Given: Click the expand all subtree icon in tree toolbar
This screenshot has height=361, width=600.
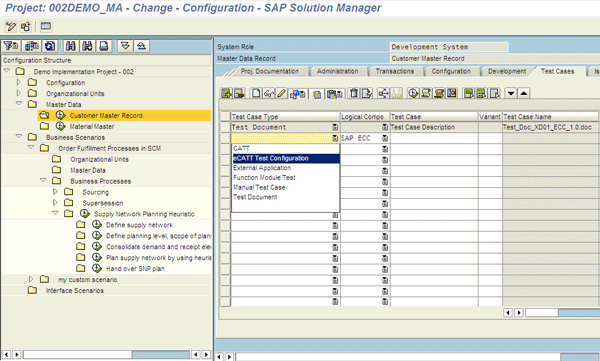Looking at the screenshot, I should (125, 46).
